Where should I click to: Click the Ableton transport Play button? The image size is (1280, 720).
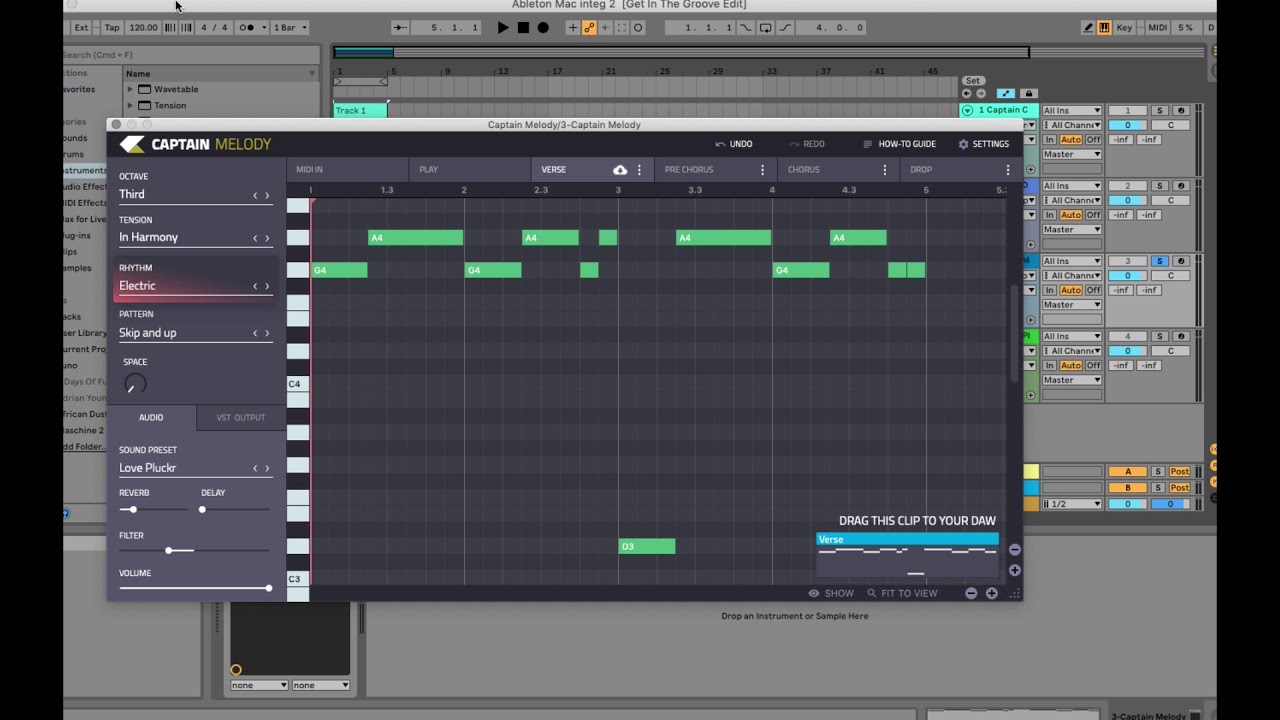(x=503, y=27)
